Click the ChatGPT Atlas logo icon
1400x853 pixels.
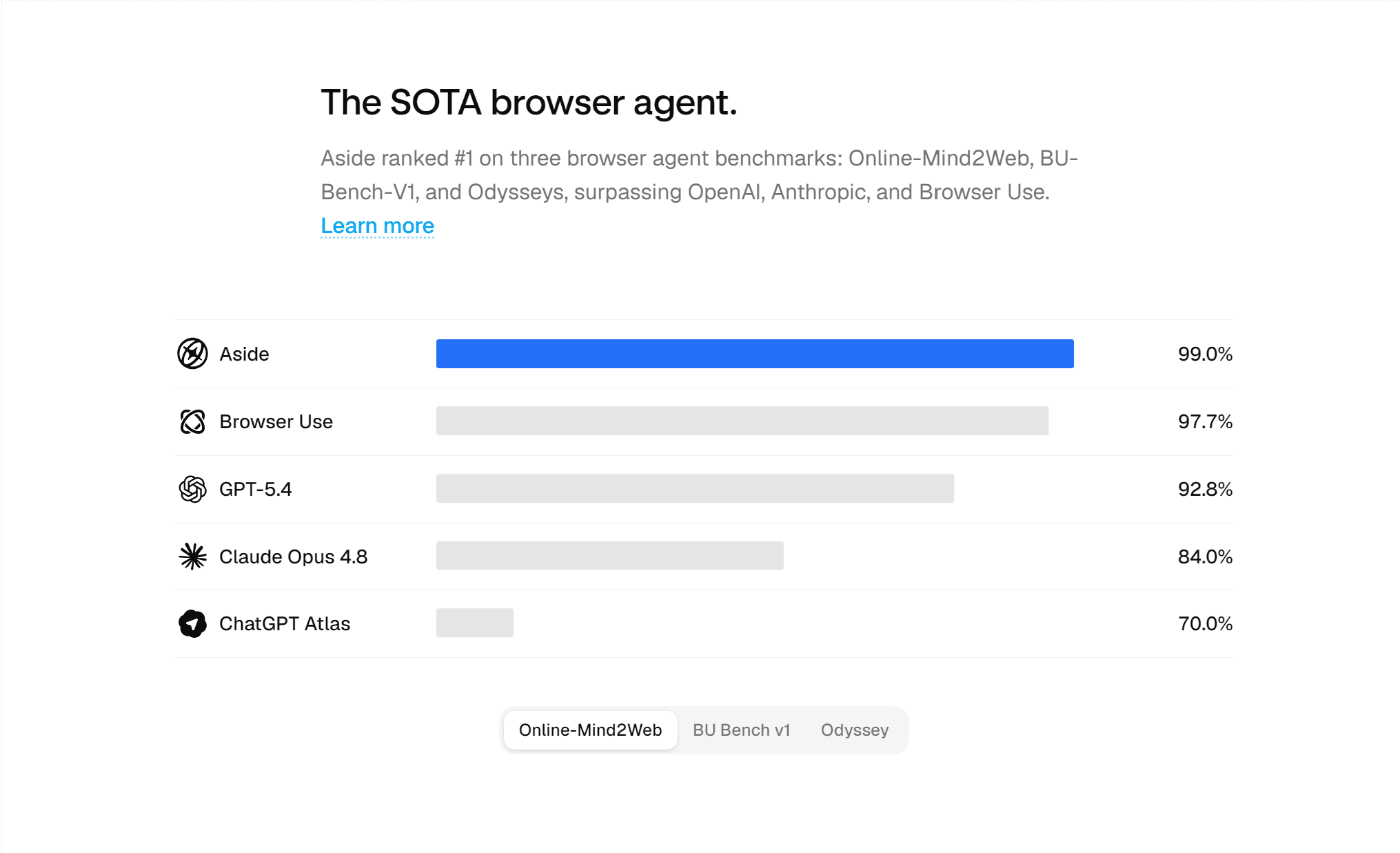click(x=192, y=623)
